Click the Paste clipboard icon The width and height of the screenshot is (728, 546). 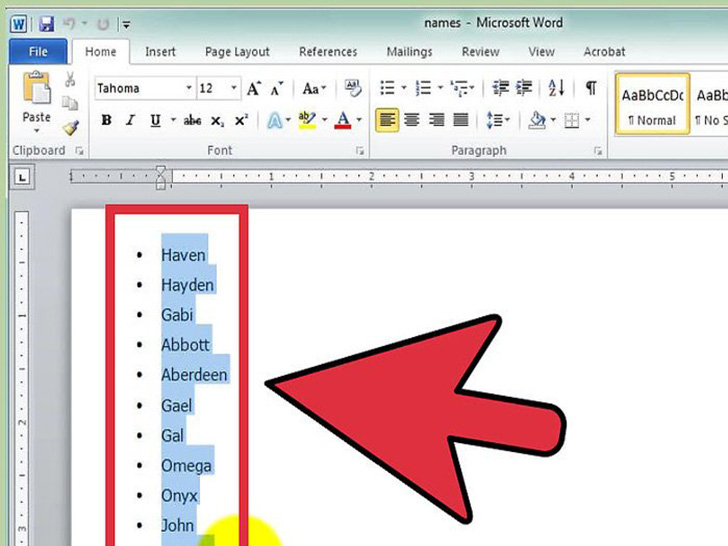tap(36, 88)
